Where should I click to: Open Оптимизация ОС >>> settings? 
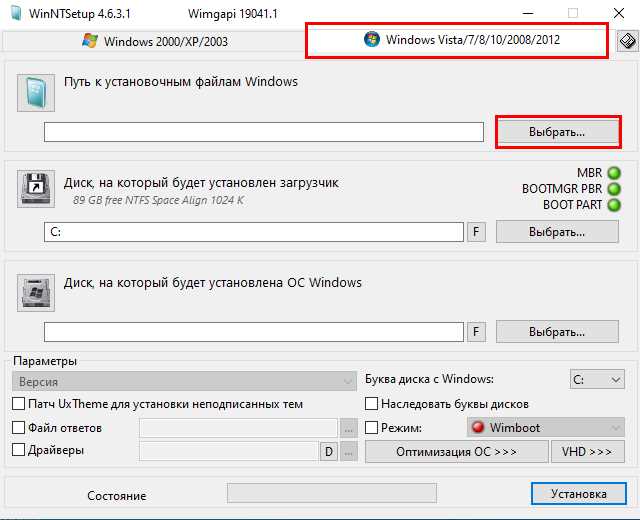click(x=457, y=452)
